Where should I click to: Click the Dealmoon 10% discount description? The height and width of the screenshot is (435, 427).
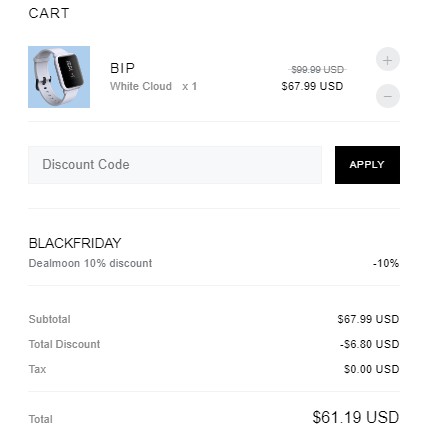tap(90, 263)
